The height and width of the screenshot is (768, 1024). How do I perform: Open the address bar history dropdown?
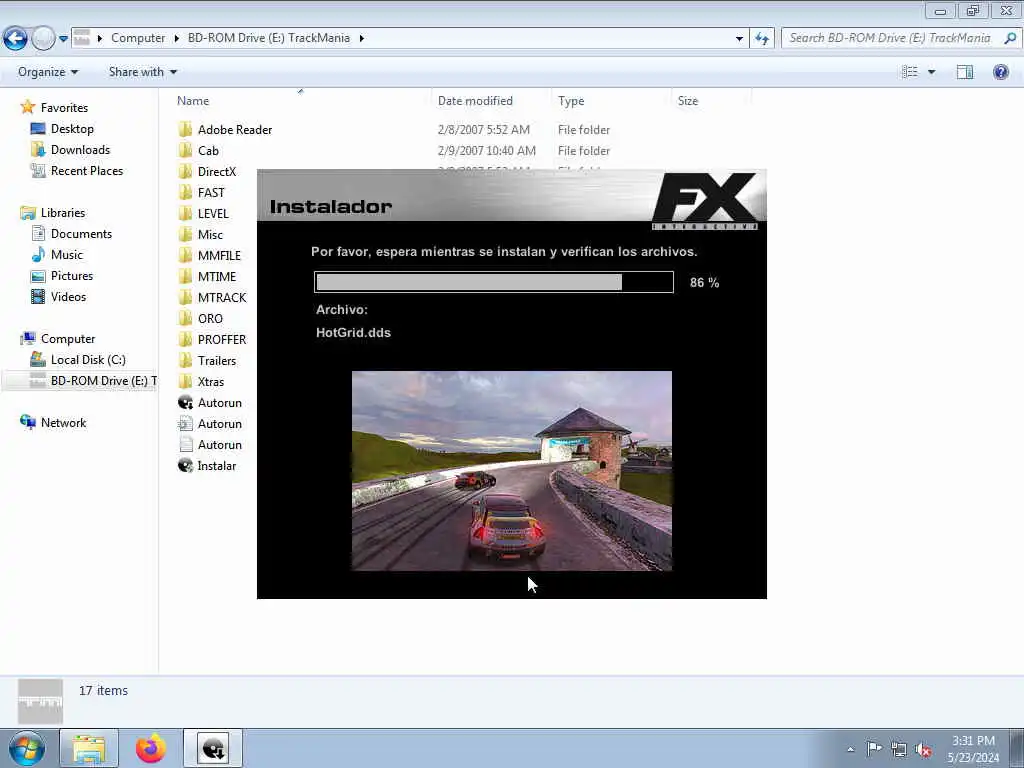(739, 39)
